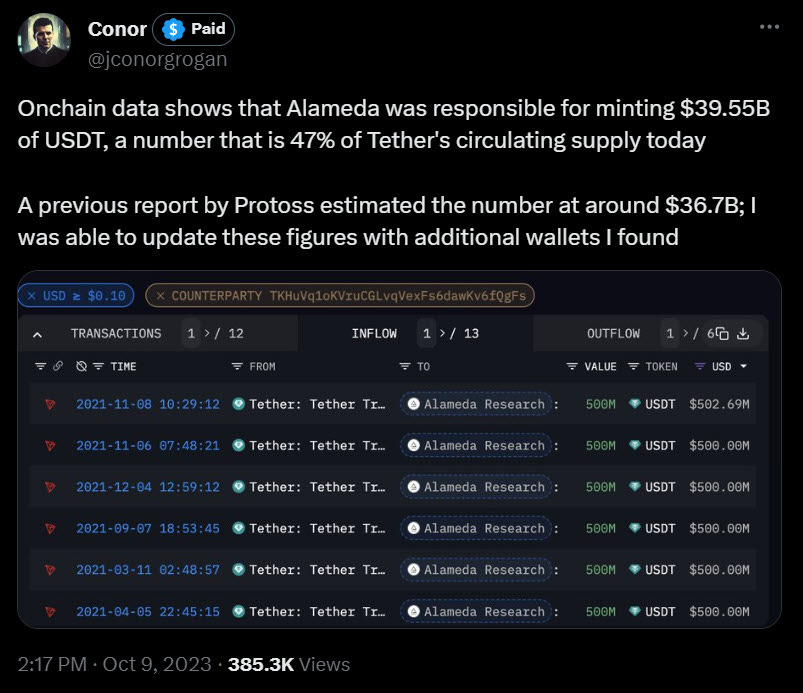Screen dimensions: 803x693
Task: Click Alameda Research tag in 2021-11-06 row
Action: tap(476, 446)
